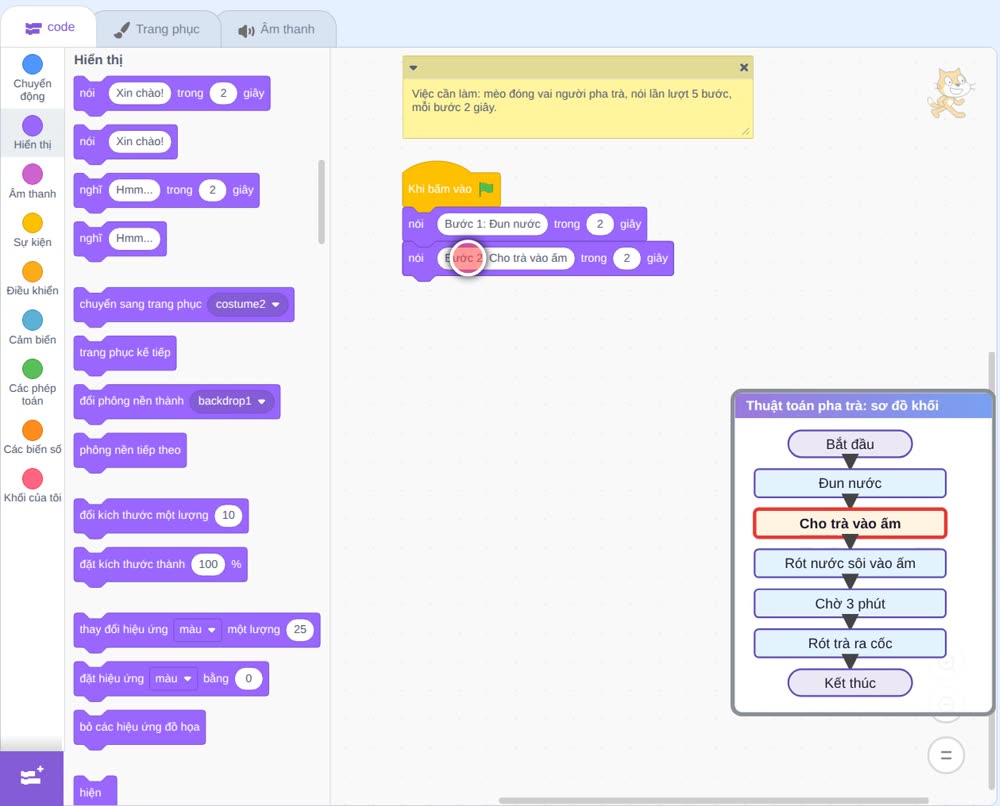1000x806 pixels.
Task: Click the trang phục kế tiếp block
Action: pos(125,353)
